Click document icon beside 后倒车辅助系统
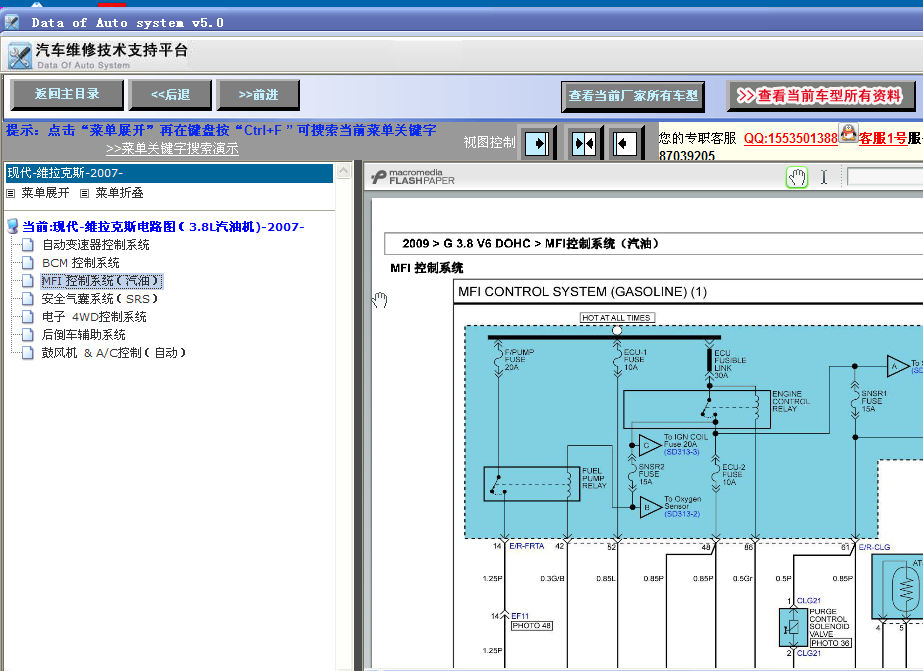Screen dimensions: 923x671 tap(28, 335)
